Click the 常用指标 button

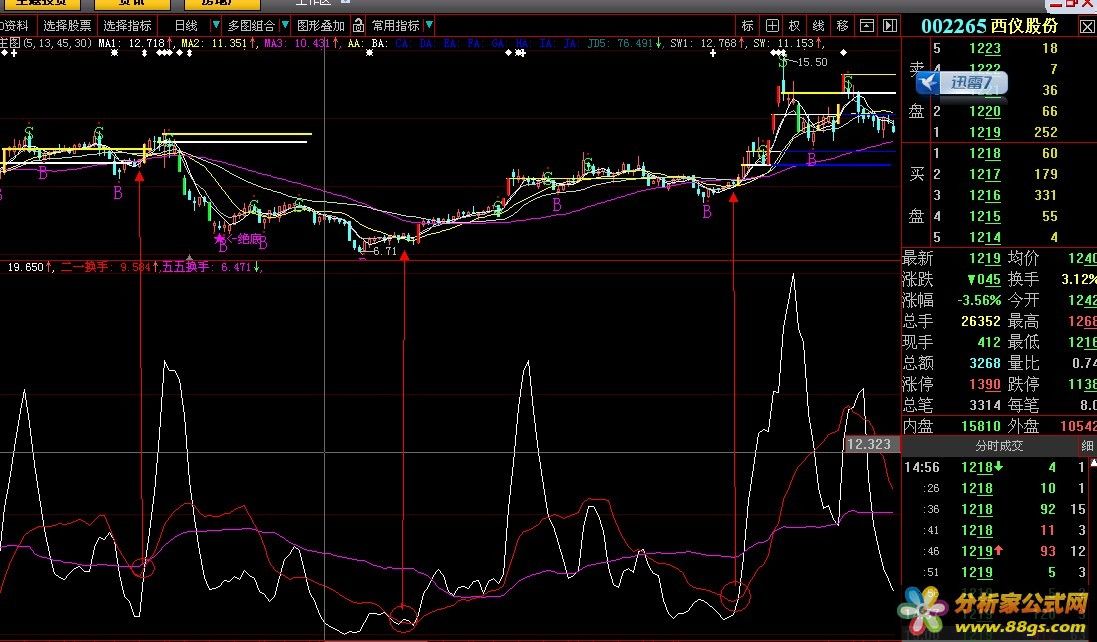click(x=395, y=26)
